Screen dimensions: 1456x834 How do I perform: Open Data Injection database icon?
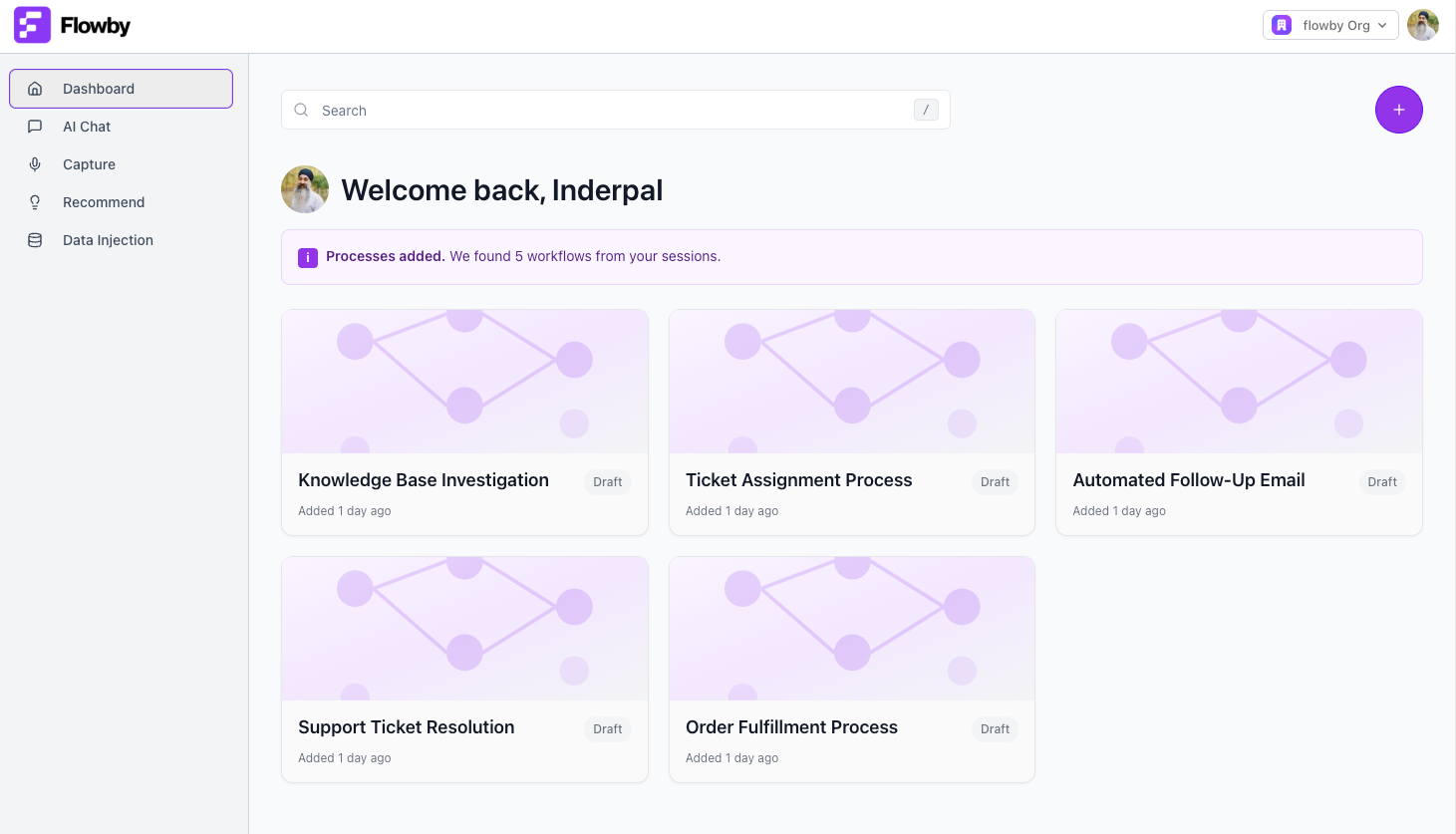tap(35, 240)
